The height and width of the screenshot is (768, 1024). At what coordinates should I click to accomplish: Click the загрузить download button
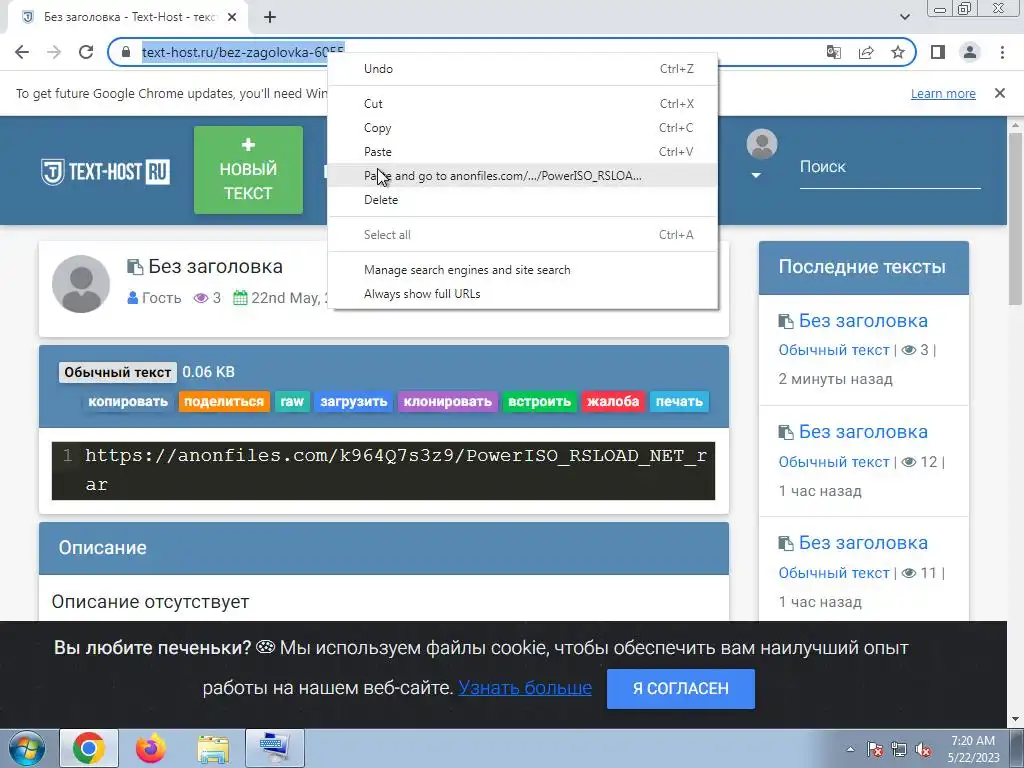coord(353,402)
